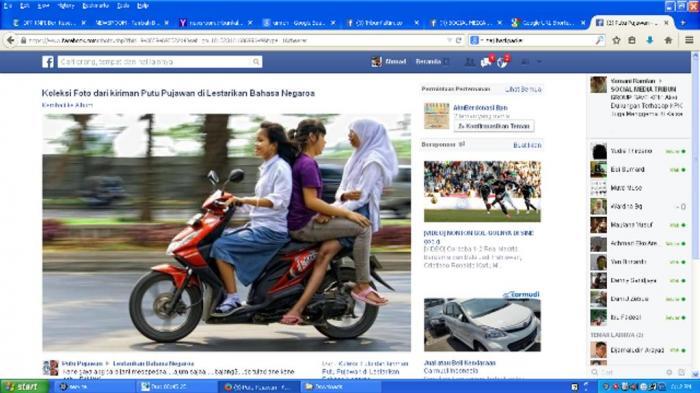The width and height of the screenshot is (700, 393).
Task: Click the Windows Start button
Action: click(24, 387)
